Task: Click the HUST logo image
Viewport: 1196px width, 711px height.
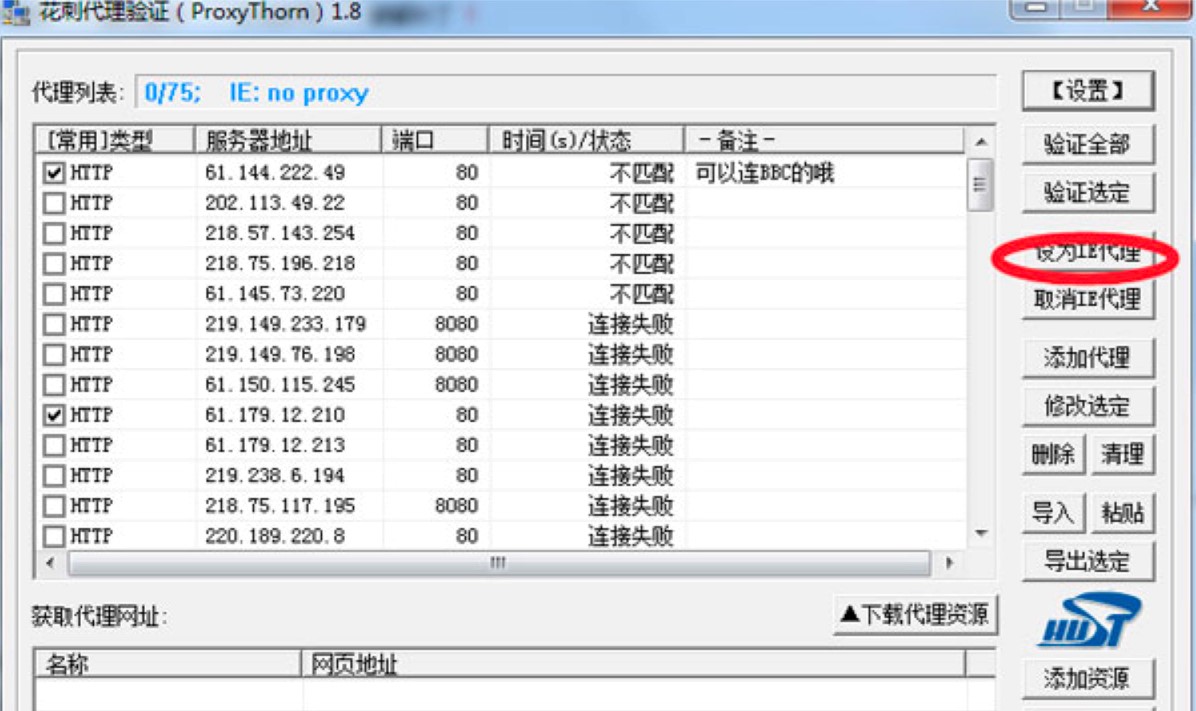Action: [1089, 622]
